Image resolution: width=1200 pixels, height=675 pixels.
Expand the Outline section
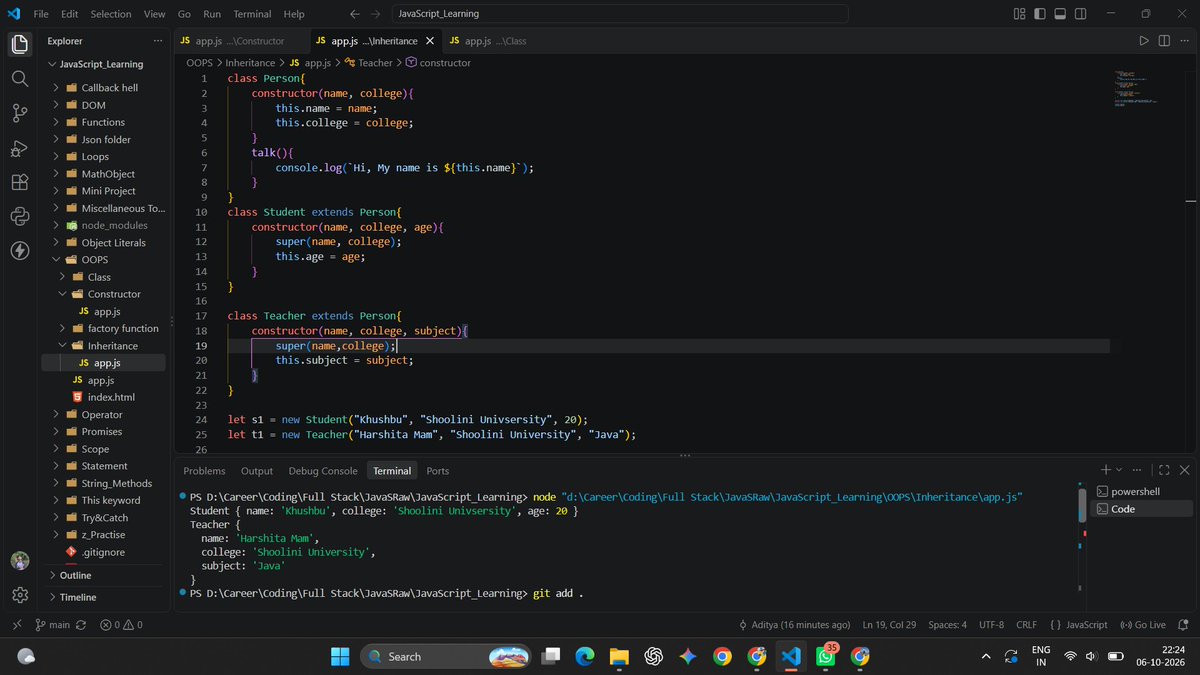click(104, 575)
